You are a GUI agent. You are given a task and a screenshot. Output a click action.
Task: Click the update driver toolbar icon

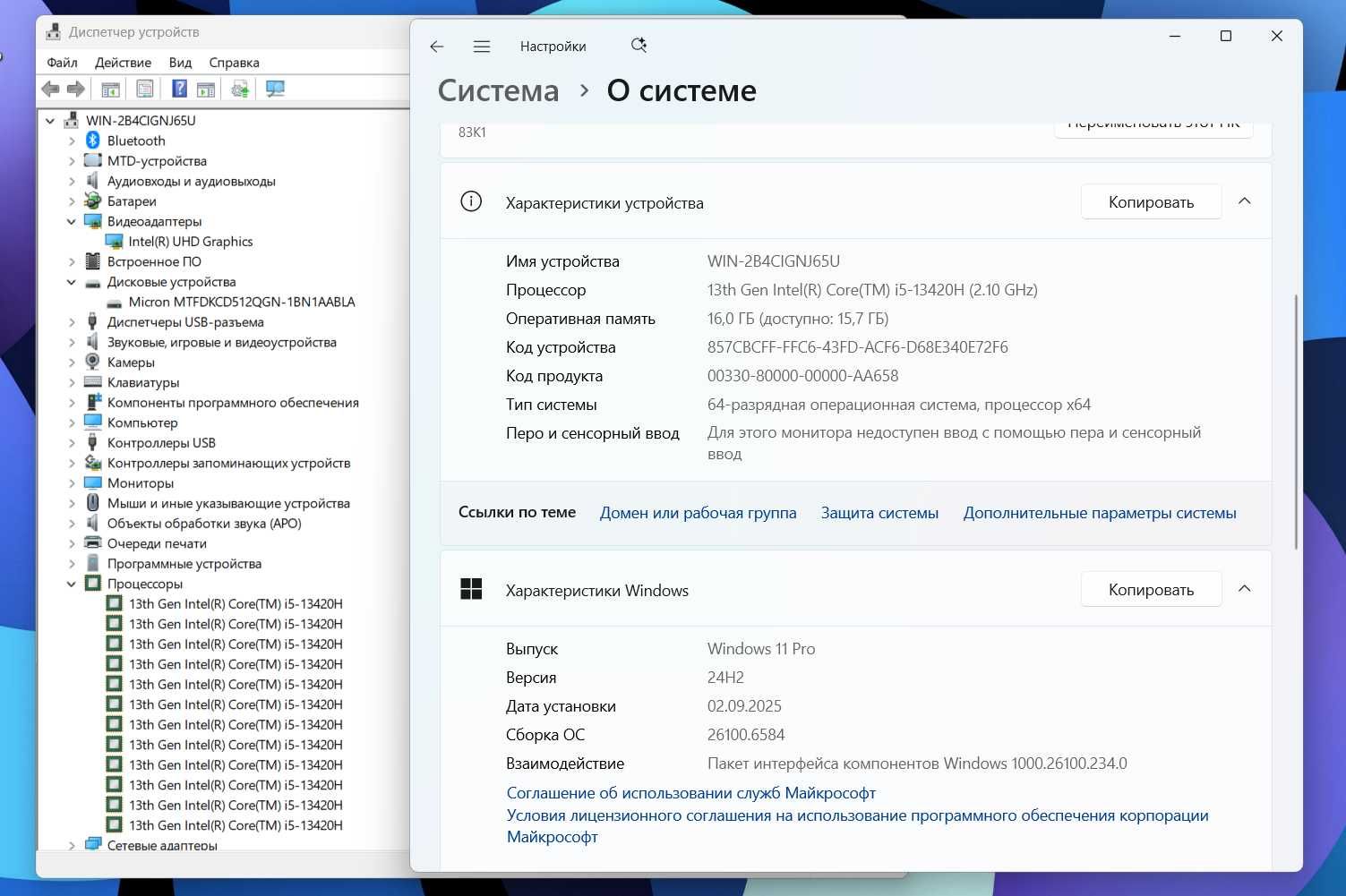pyautogui.click(x=240, y=89)
